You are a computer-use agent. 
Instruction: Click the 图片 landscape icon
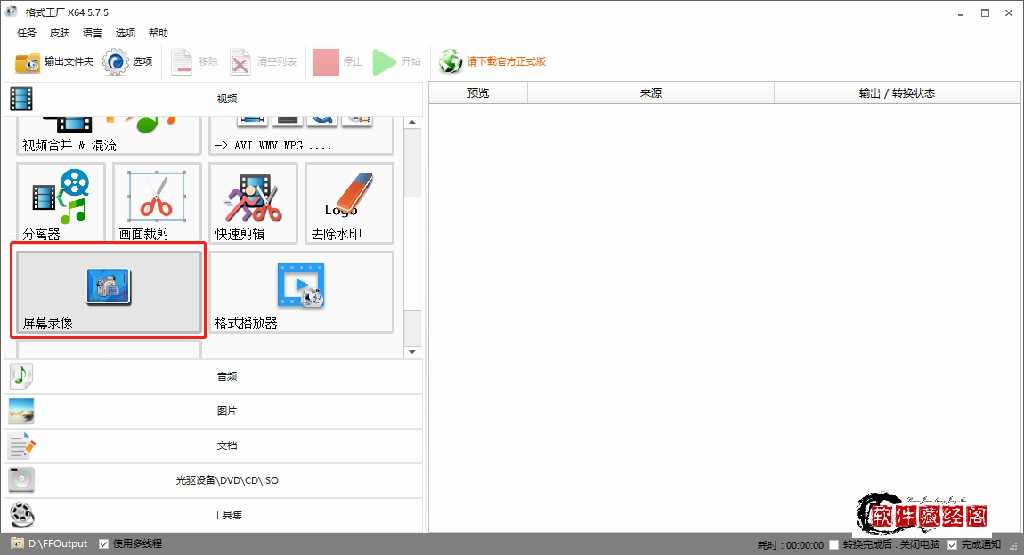click(21, 411)
